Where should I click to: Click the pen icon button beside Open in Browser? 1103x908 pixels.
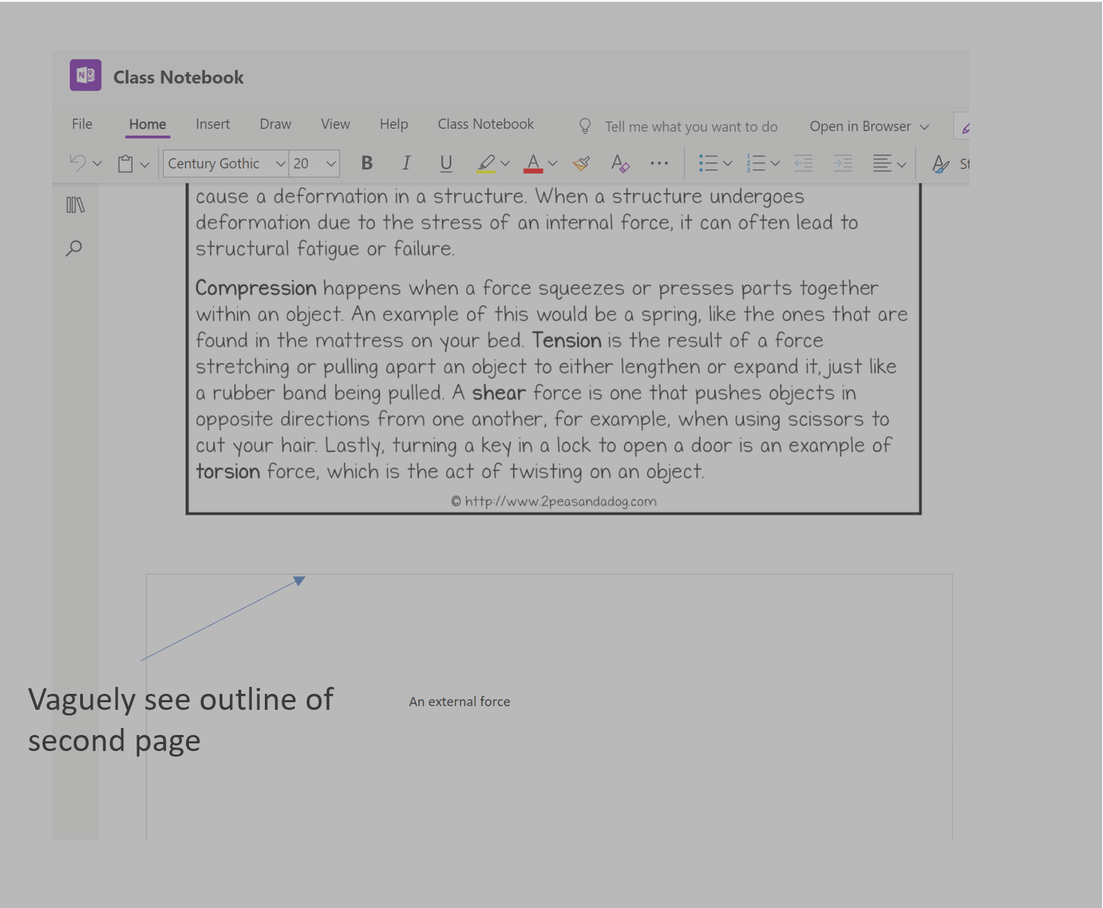coord(962,127)
